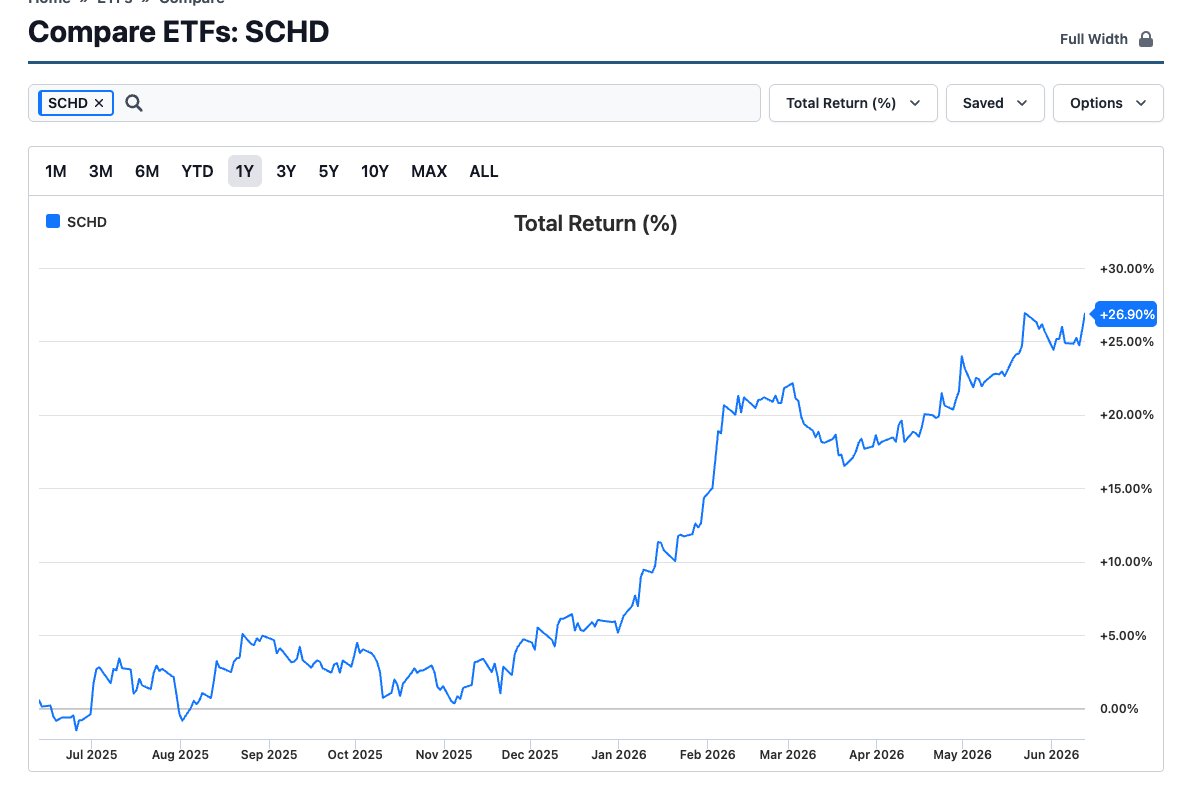
Task: Click the May 2026 axis label
Action: point(962,754)
